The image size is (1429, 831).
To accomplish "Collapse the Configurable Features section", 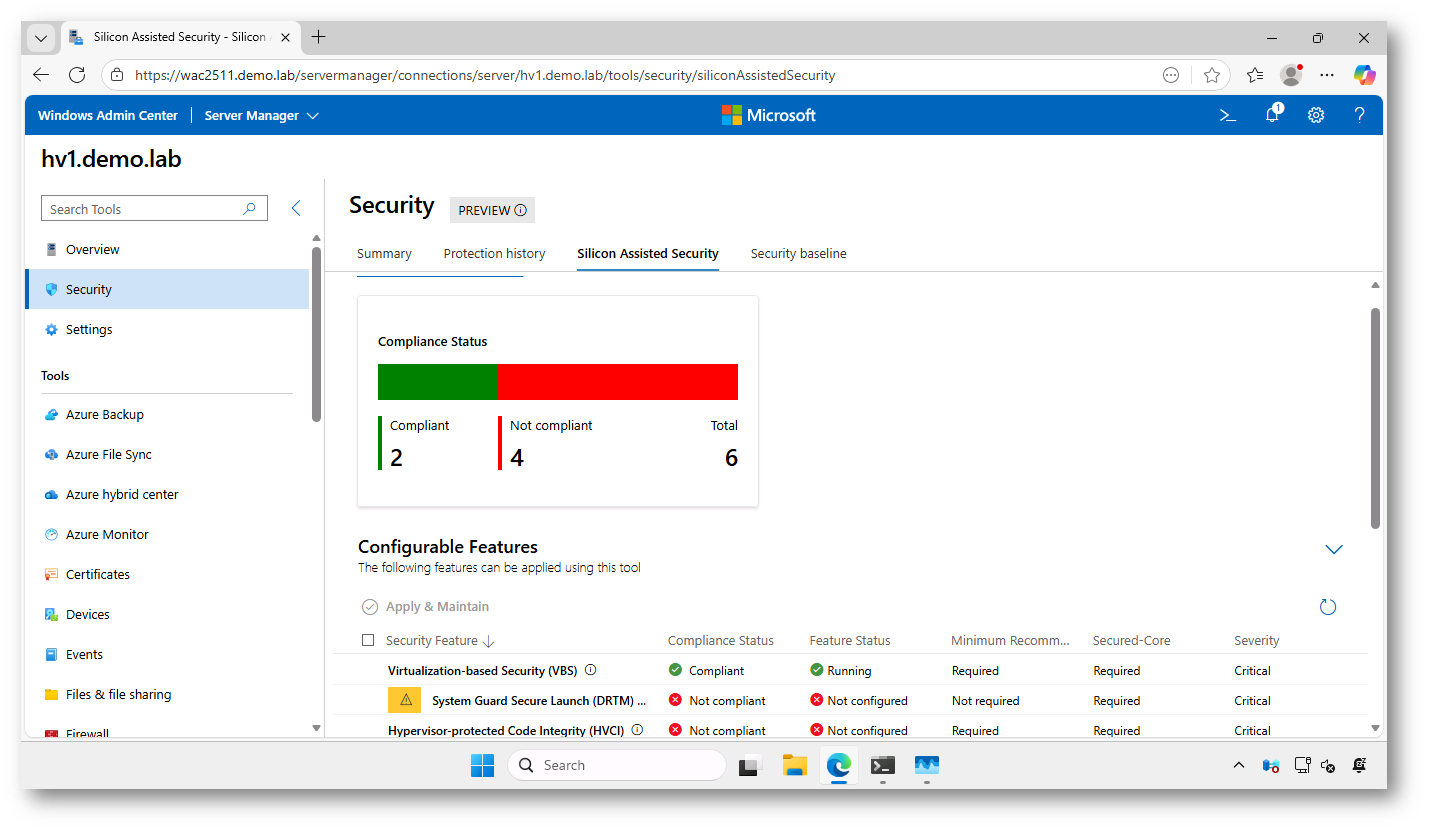I will pyautogui.click(x=1333, y=549).
